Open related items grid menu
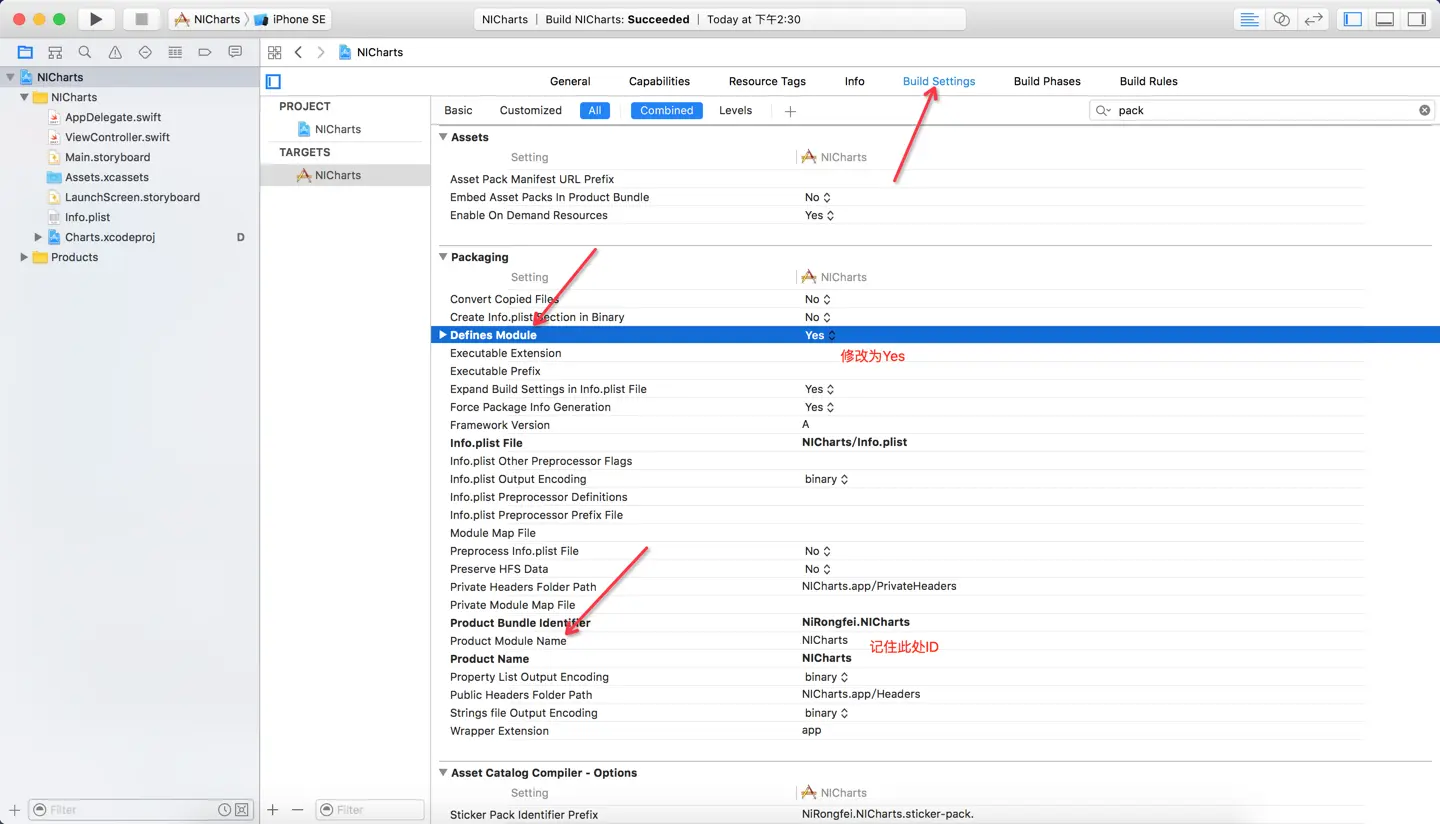Viewport: 1440px width, 824px height. pyautogui.click(x=275, y=52)
